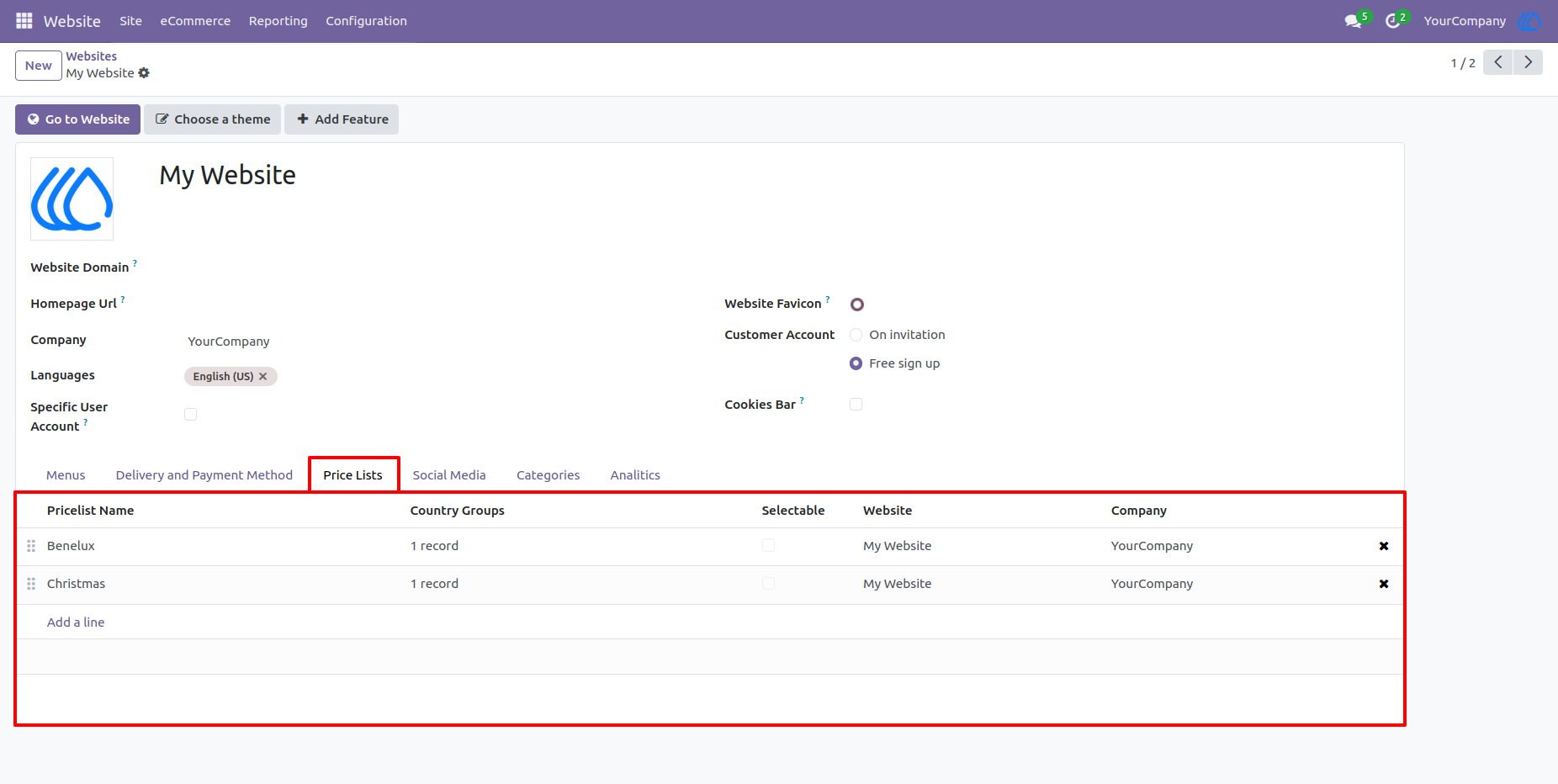Open the YourCompany company switcher
The width and height of the screenshot is (1558, 784).
pos(1465,21)
